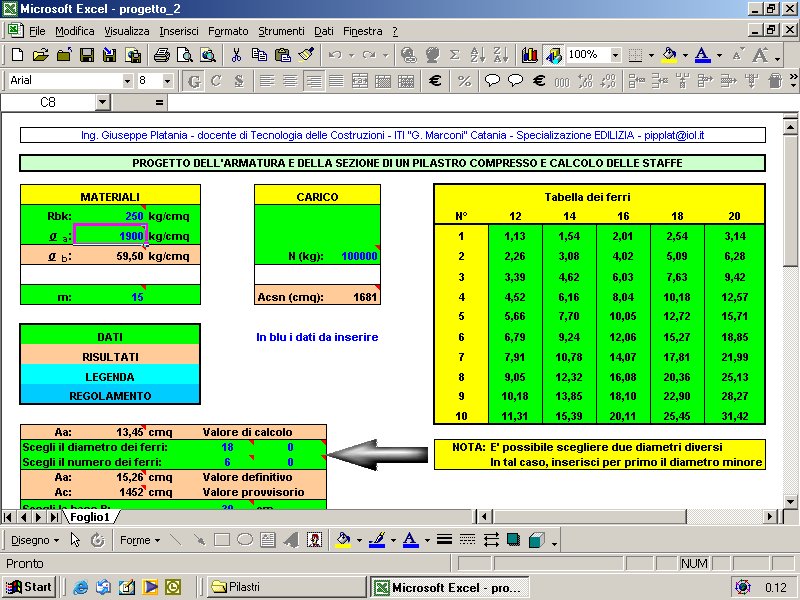Open line style options in Drawing toolbar

pyautogui.click(x=444, y=540)
